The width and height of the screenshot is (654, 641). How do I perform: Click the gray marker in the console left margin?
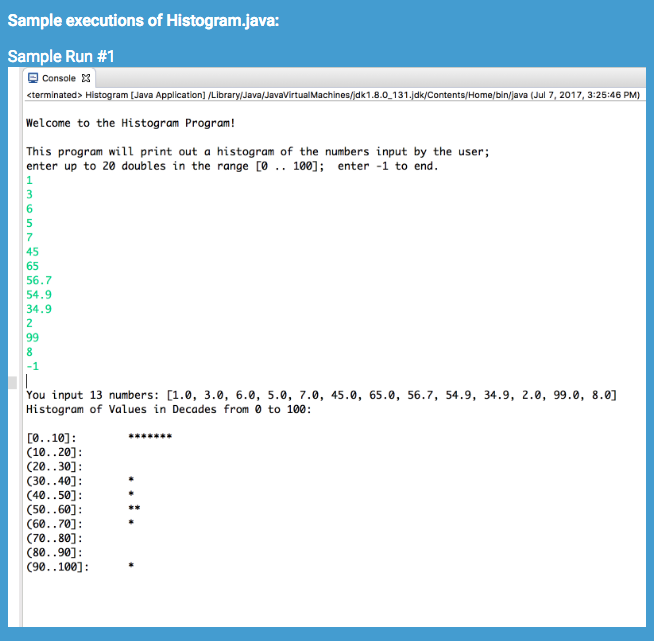[x=13, y=382]
